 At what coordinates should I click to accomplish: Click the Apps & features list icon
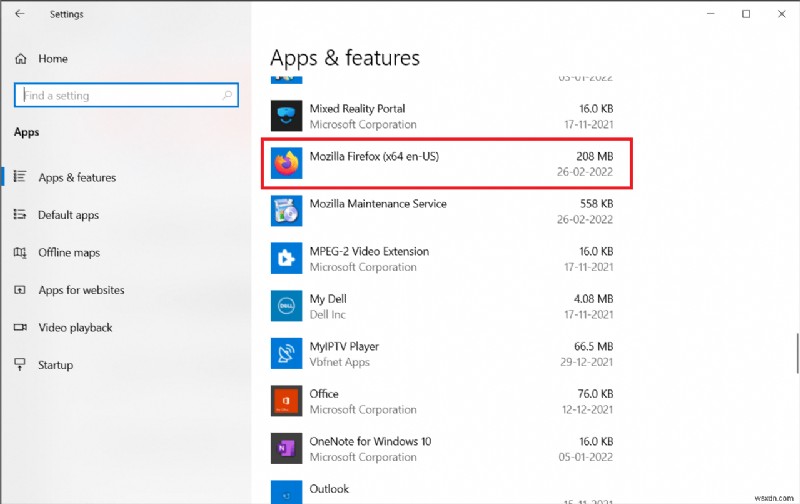(x=19, y=177)
